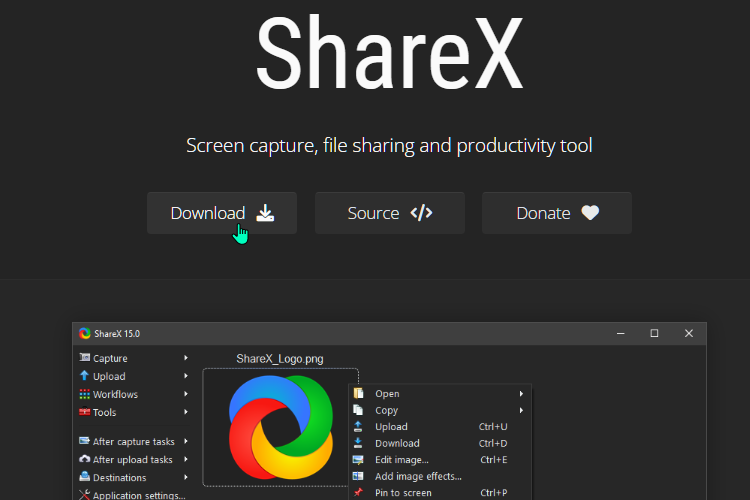Click the code brackets icon beside Source
This screenshot has width=750, height=500.
[x=421, y=212]
